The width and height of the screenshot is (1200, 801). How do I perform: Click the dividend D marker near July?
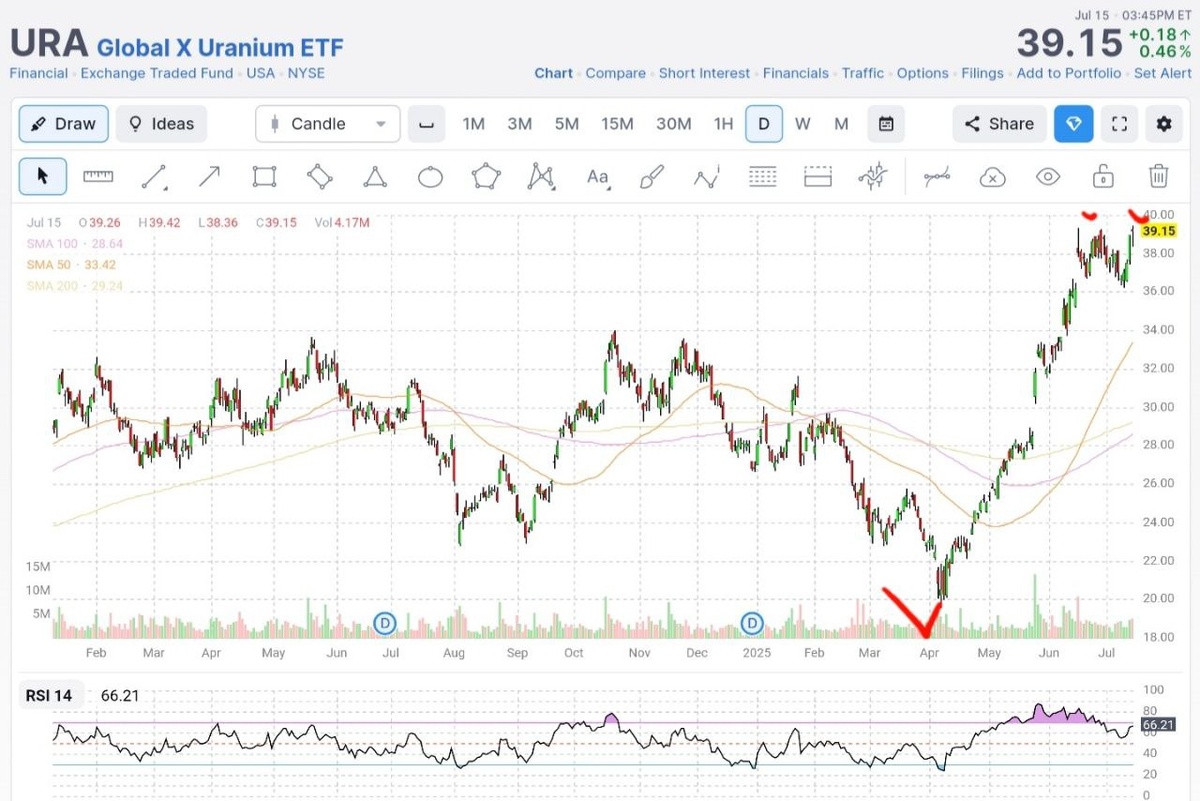(x=385, y=624)
